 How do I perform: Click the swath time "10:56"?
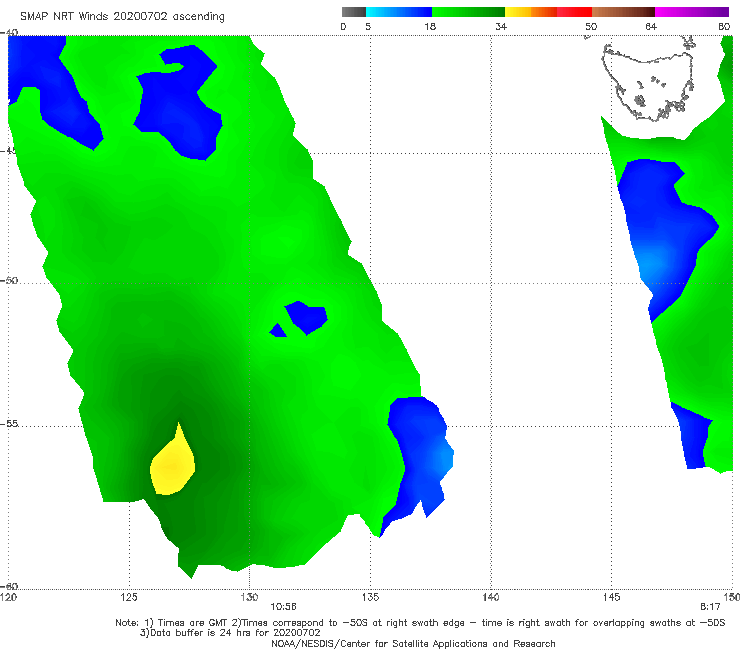coord(283,607)
